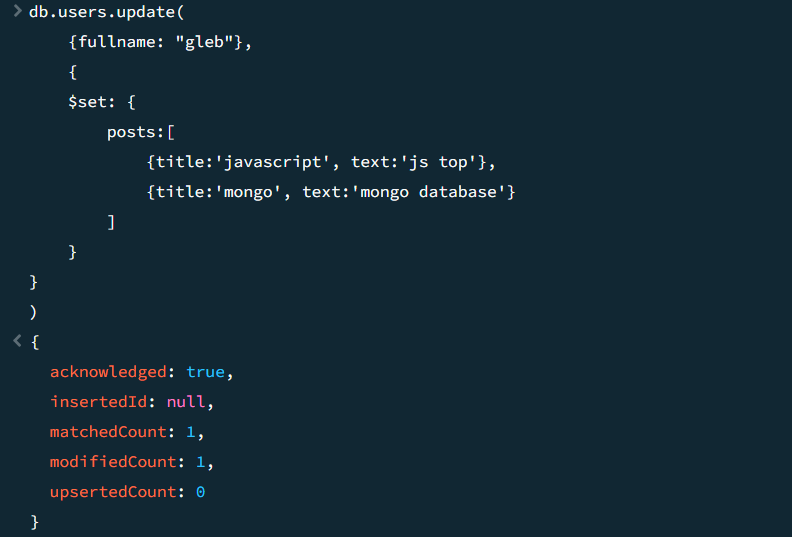792x537 pixels.
Task: Click the fullname "gleb" filter line
Action: (x=160, y=42)
